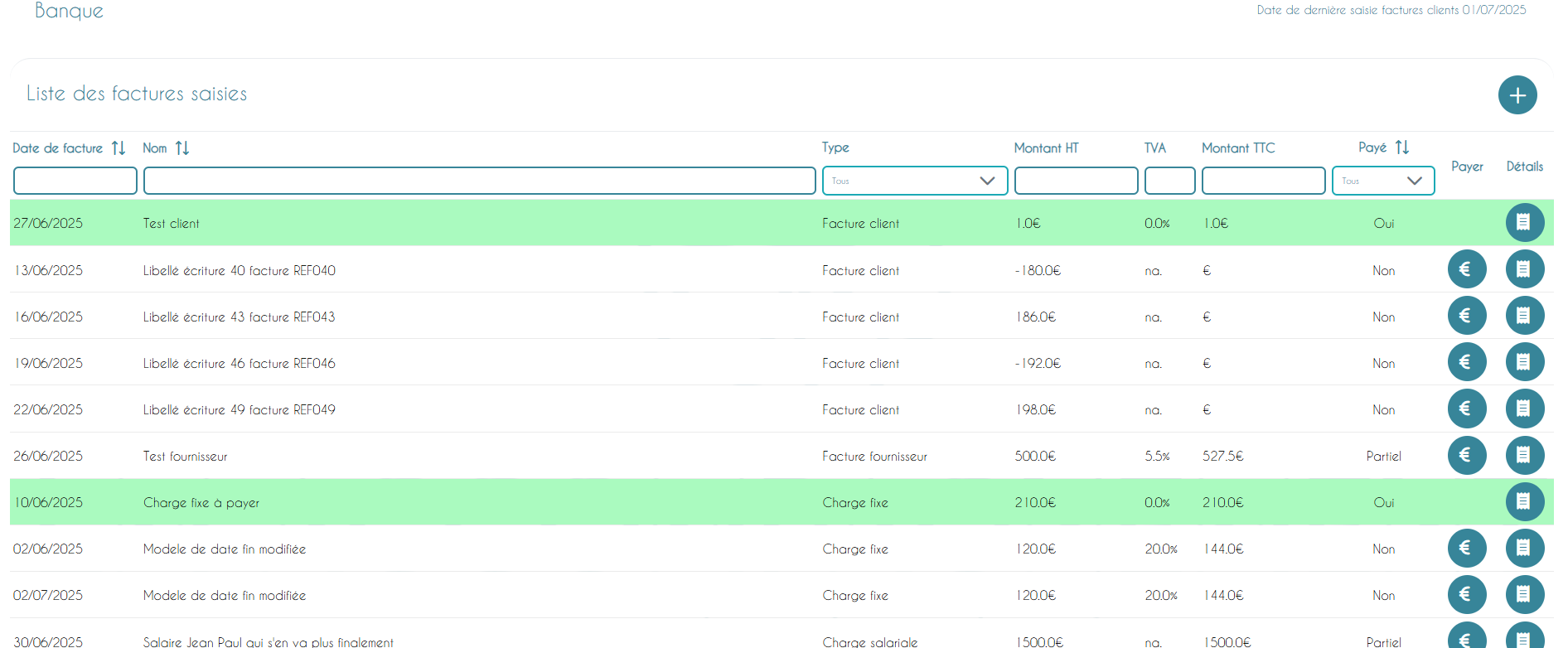Click the Montant HT filter field
1568x648 pixels.
coord(1076,181)
